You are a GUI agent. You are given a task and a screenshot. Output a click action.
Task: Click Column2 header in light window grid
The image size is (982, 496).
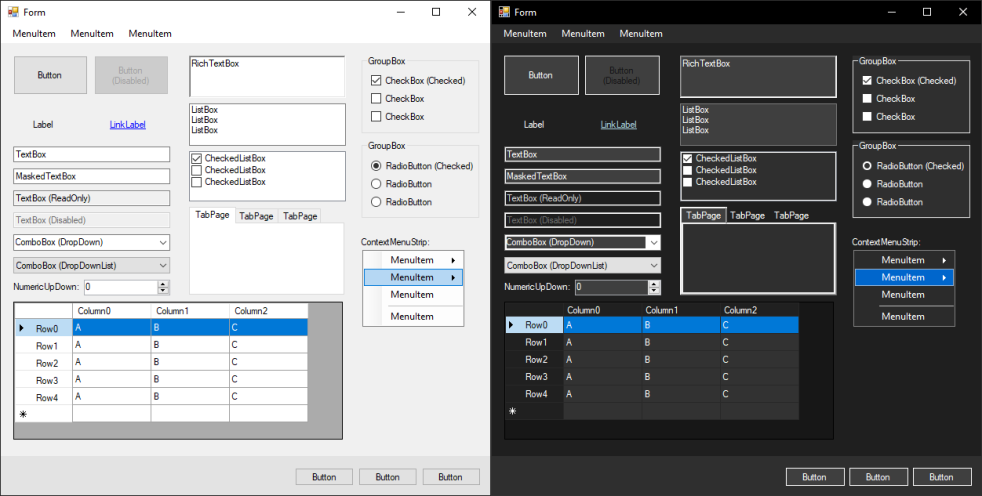click(269, 311)
